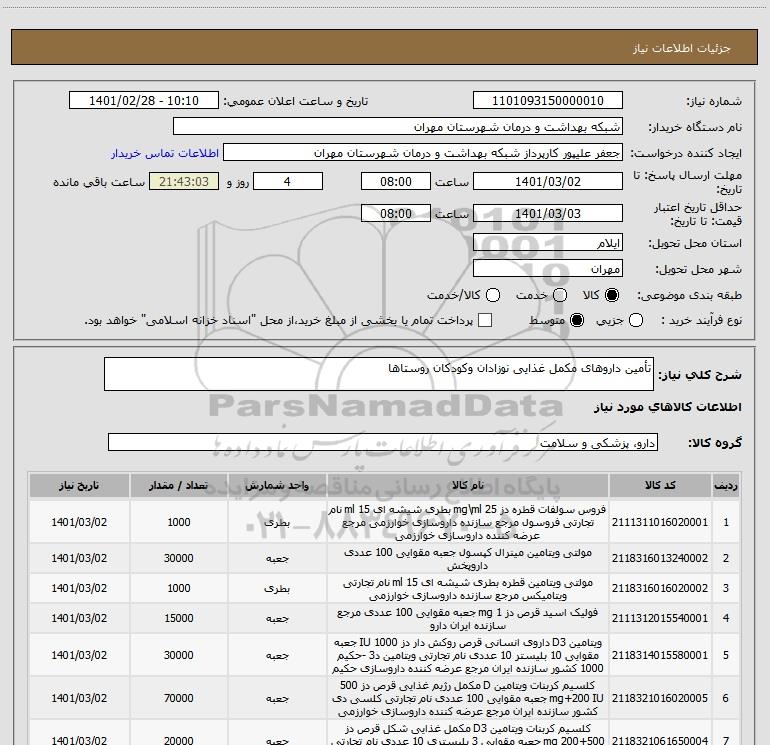770x745 pixels.
Task: Select the کالا/خدمت radio button
Action: pos(493,295)
